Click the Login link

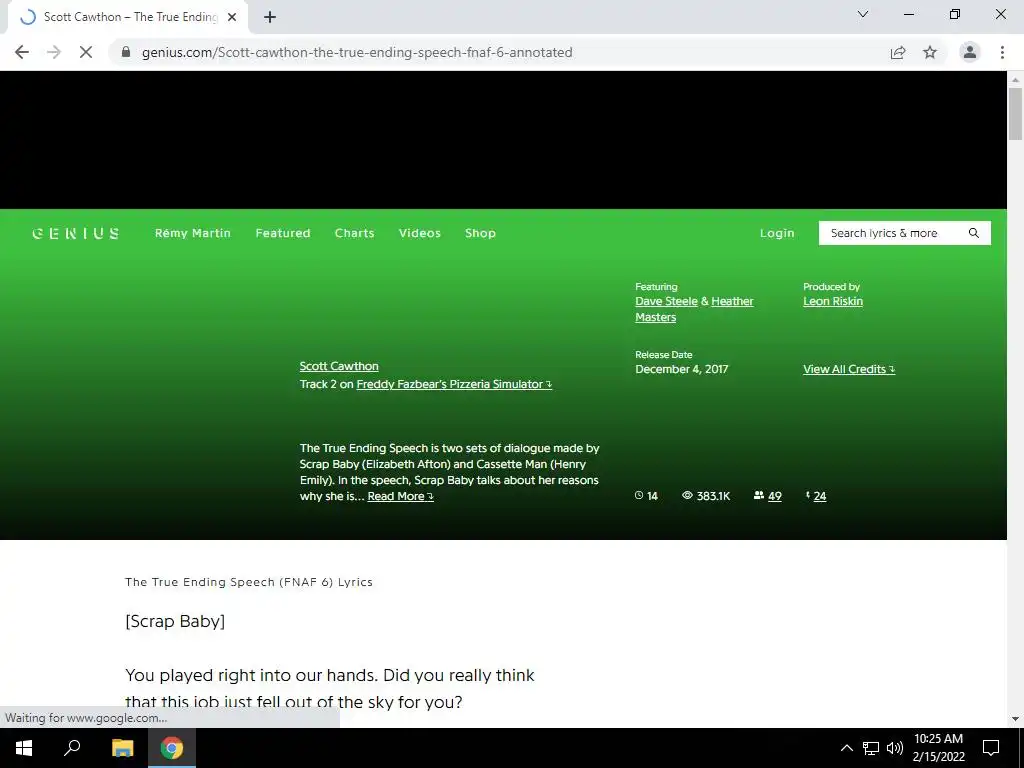tap(777, 233)
